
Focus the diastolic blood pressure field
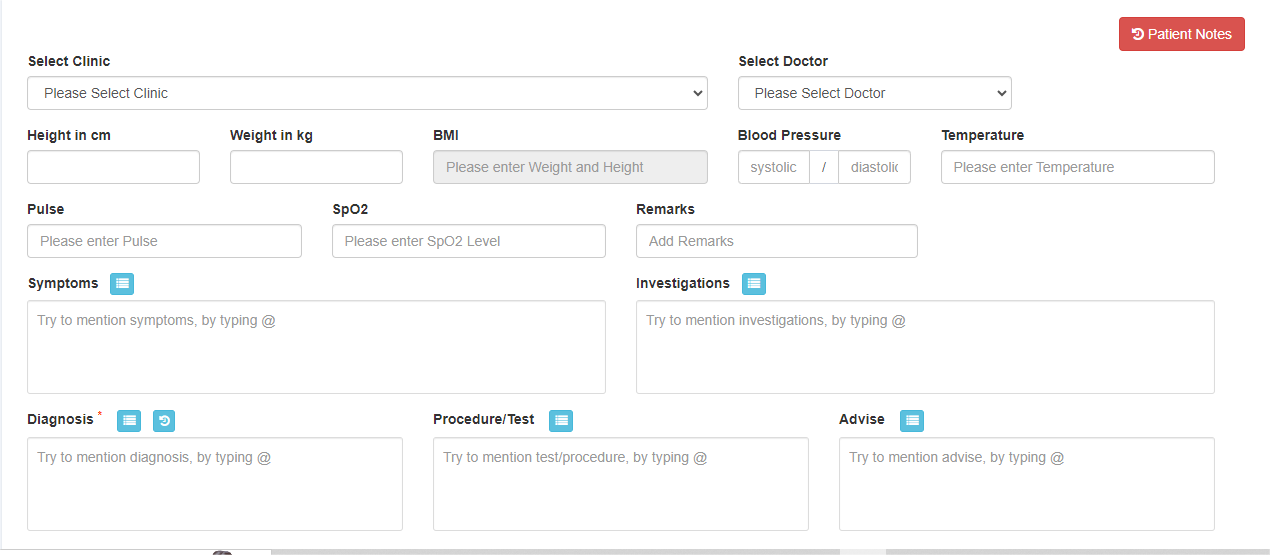[874, 167]
